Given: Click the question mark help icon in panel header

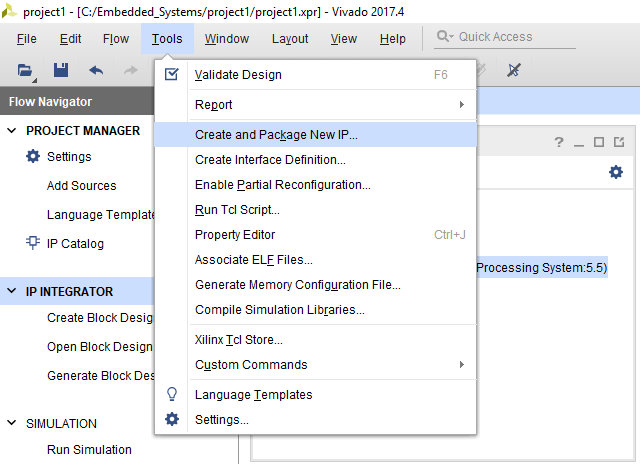Looking at the screenshot, I should (x=559, y=143).
